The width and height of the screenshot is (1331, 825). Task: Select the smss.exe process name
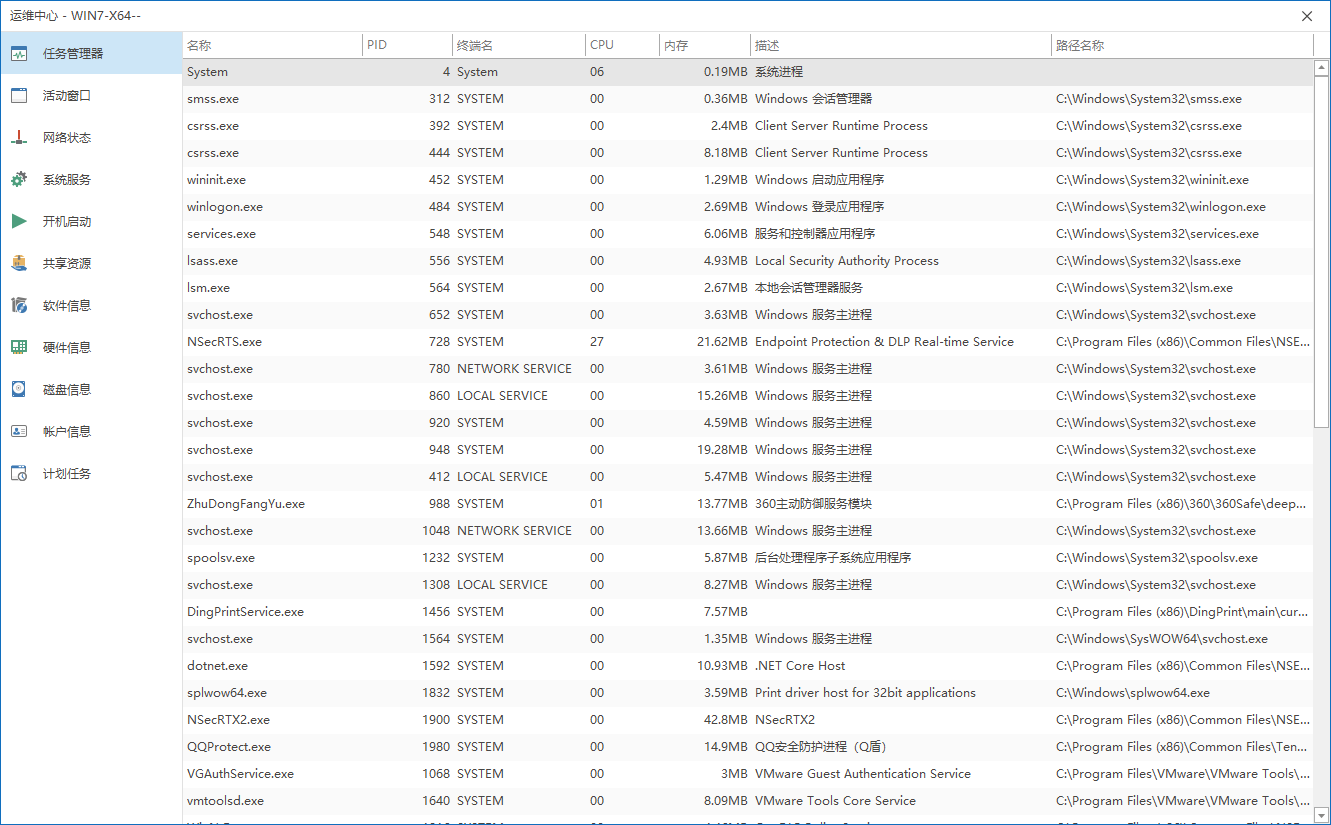213,99
